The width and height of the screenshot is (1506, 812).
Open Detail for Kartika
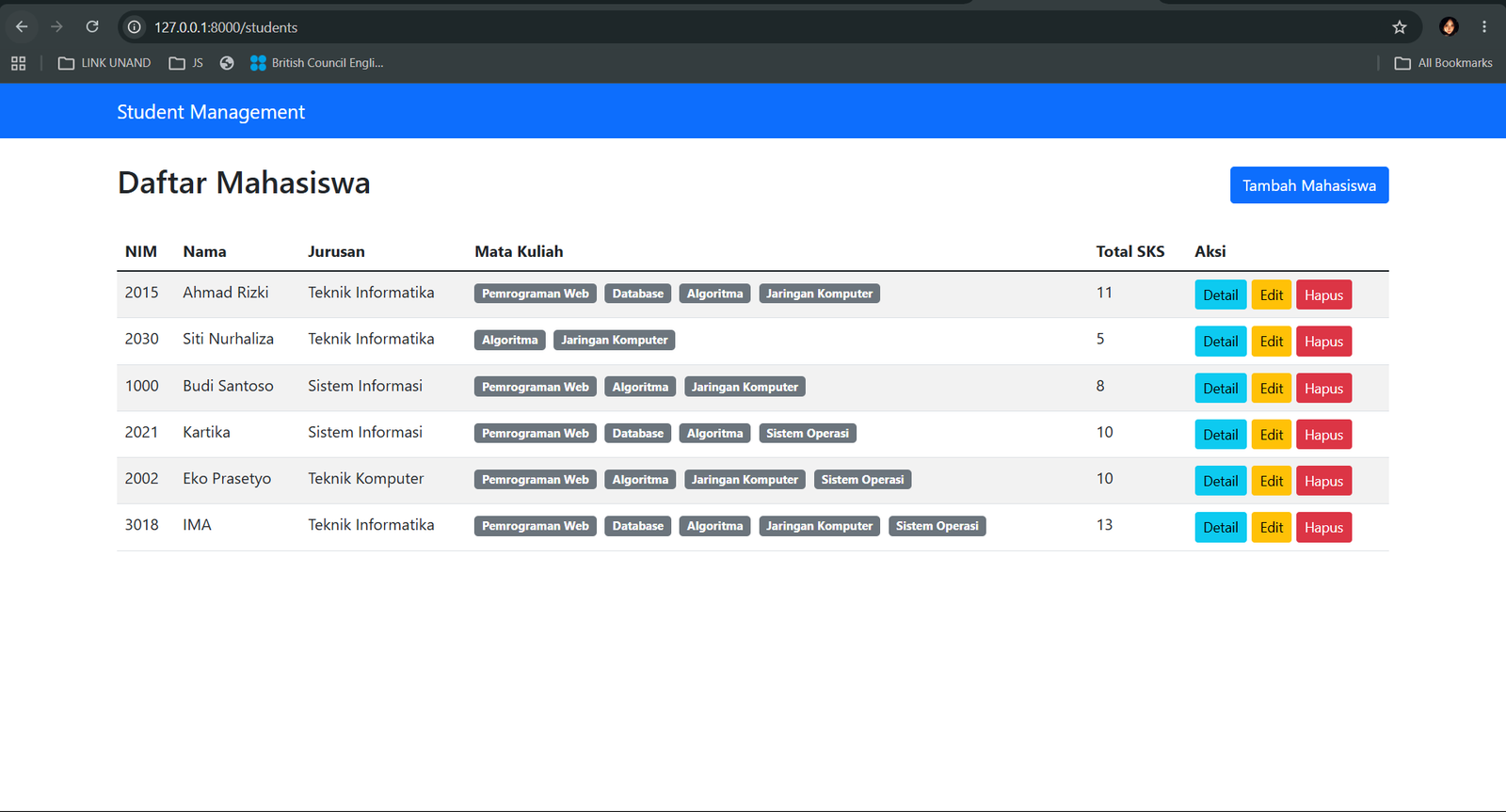(1221, 435)
